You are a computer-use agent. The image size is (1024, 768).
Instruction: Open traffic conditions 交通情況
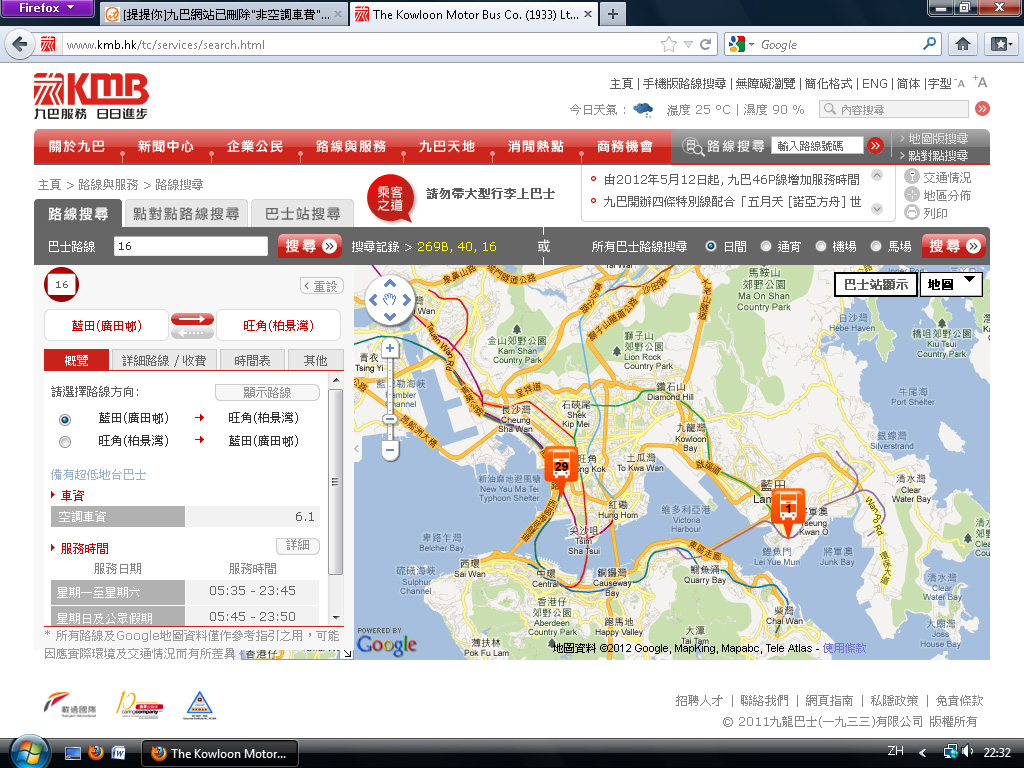click(938, 177)
